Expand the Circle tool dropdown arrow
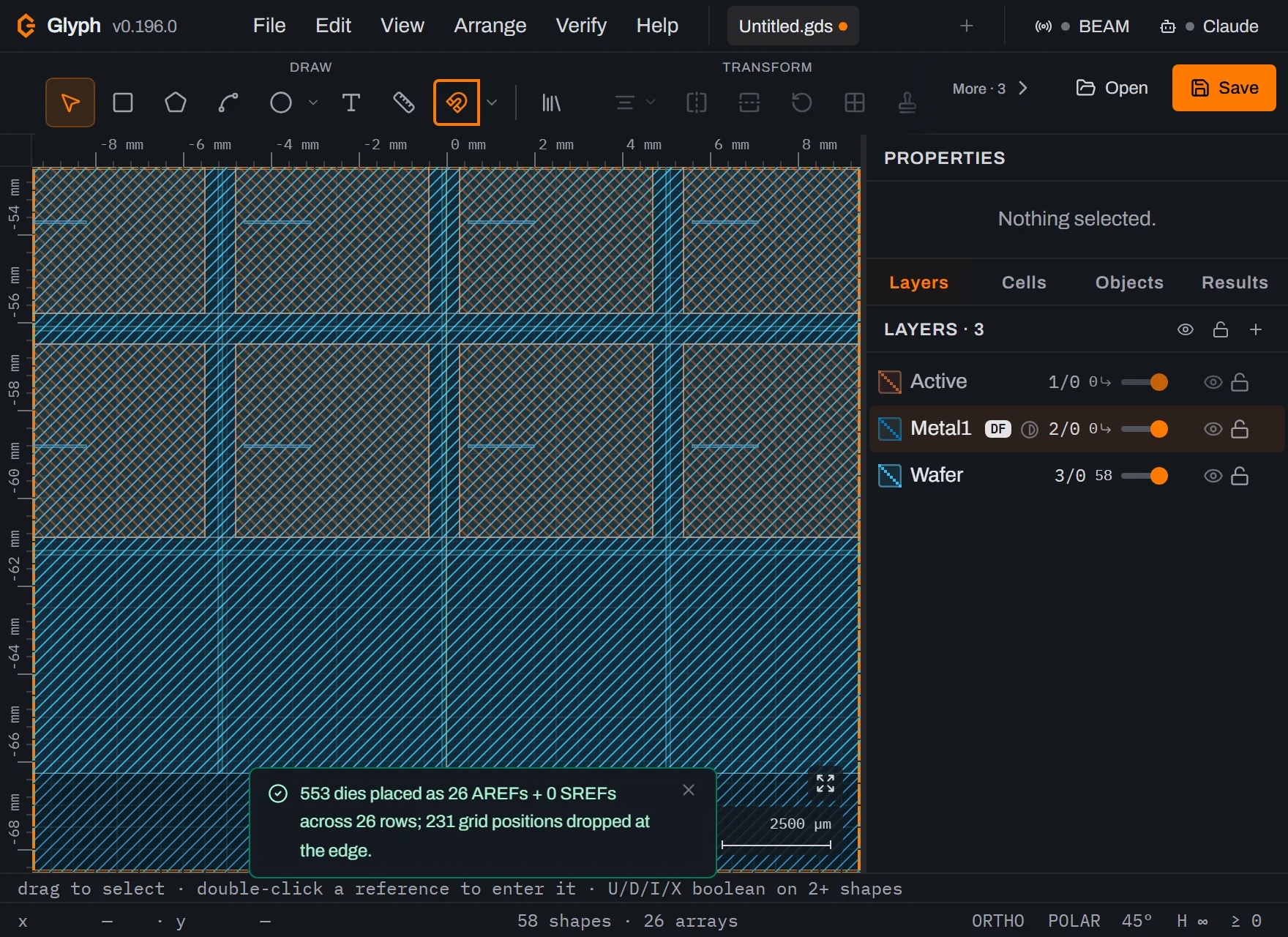The height and width of the screenshot is (937, 1288). (313, 102)
